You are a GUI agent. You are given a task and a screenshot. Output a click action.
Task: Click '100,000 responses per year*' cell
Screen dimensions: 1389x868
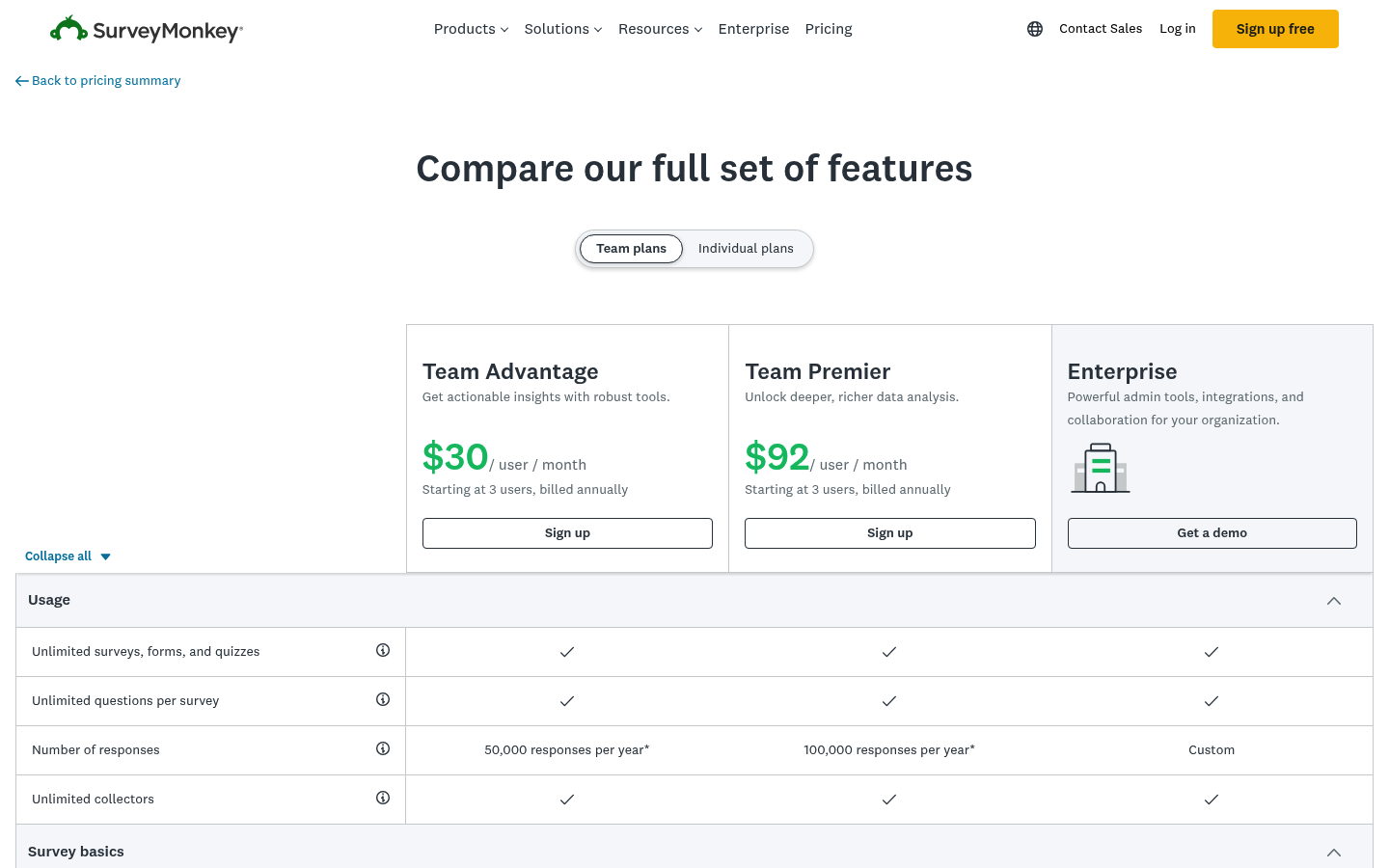click(889, 749)
